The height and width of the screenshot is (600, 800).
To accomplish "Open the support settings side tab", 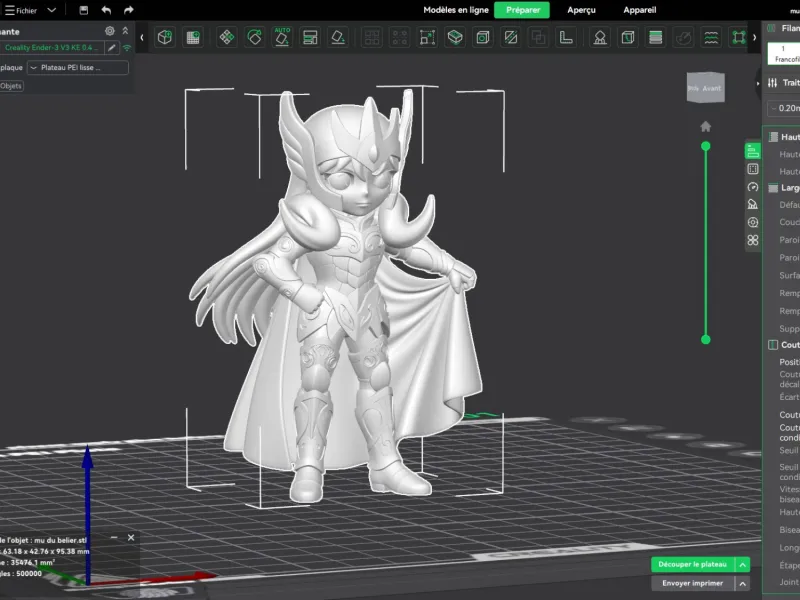I will pos(753,205).
